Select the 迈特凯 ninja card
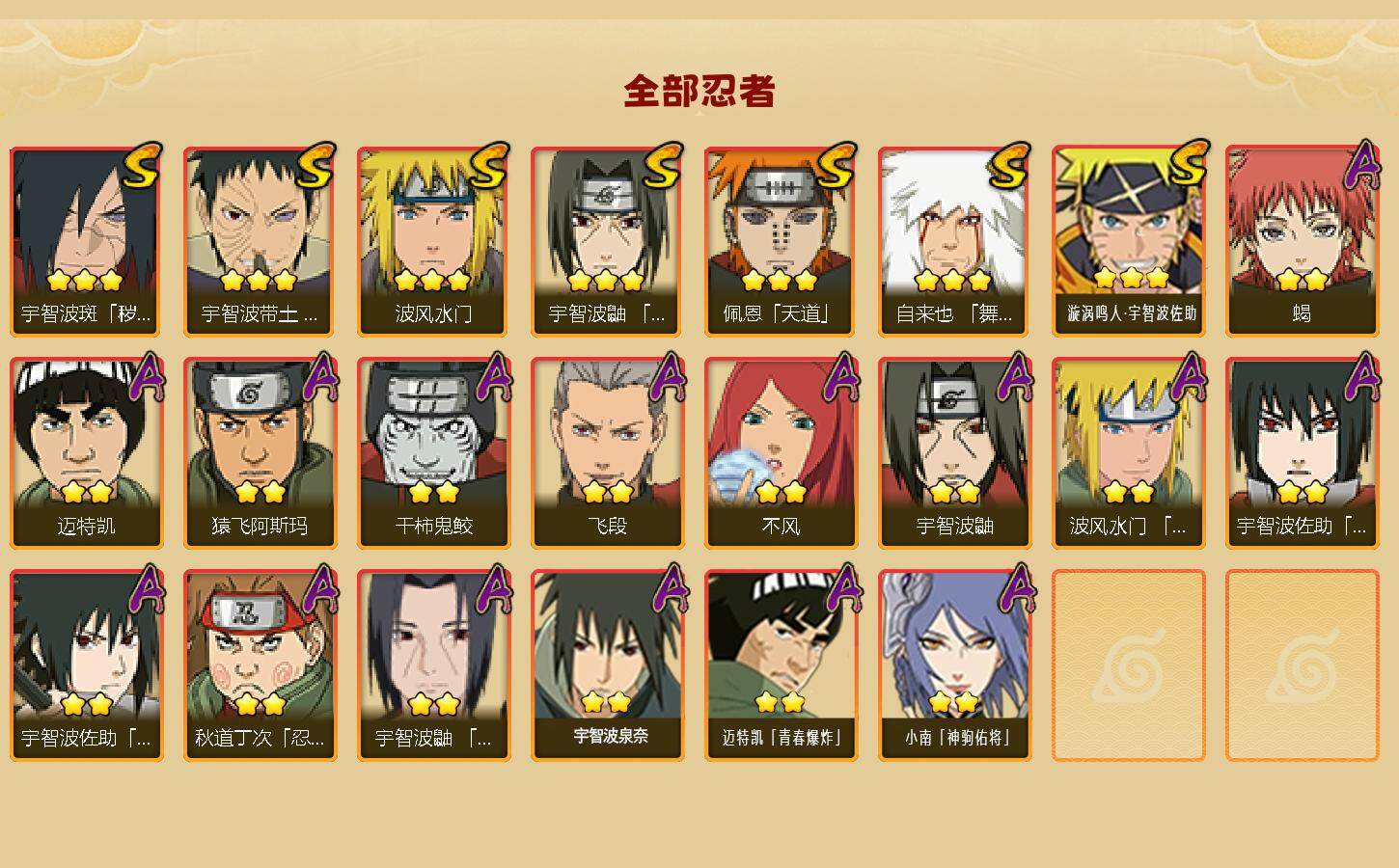The height and width of the screenshot is (868, 1399). point(86,453)
